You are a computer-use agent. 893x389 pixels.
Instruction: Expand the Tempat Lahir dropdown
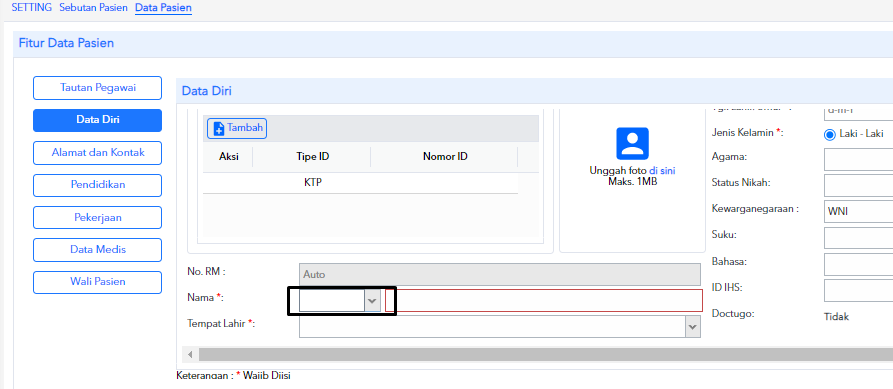[x=693, y=327]
